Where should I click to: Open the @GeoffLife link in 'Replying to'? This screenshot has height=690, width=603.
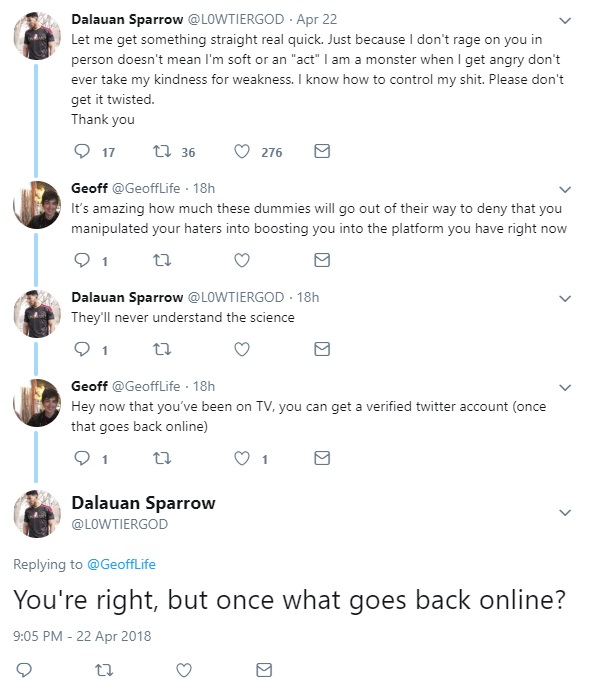[121, 564]
